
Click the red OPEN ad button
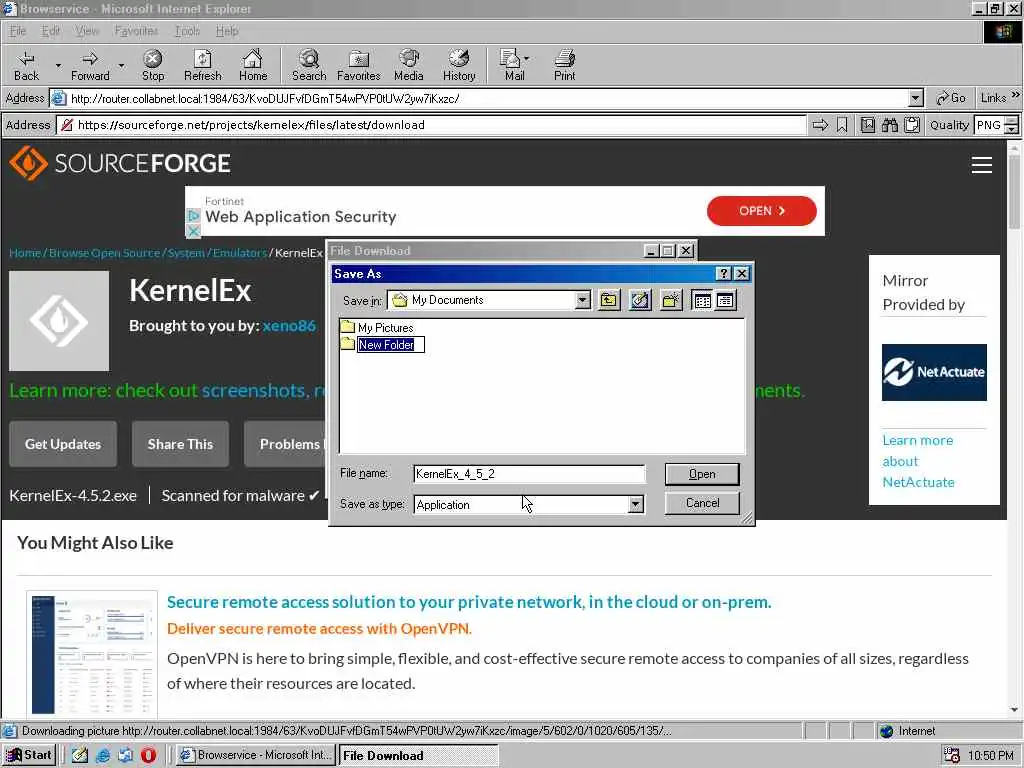pyautogui.click(x=761, y=211)
